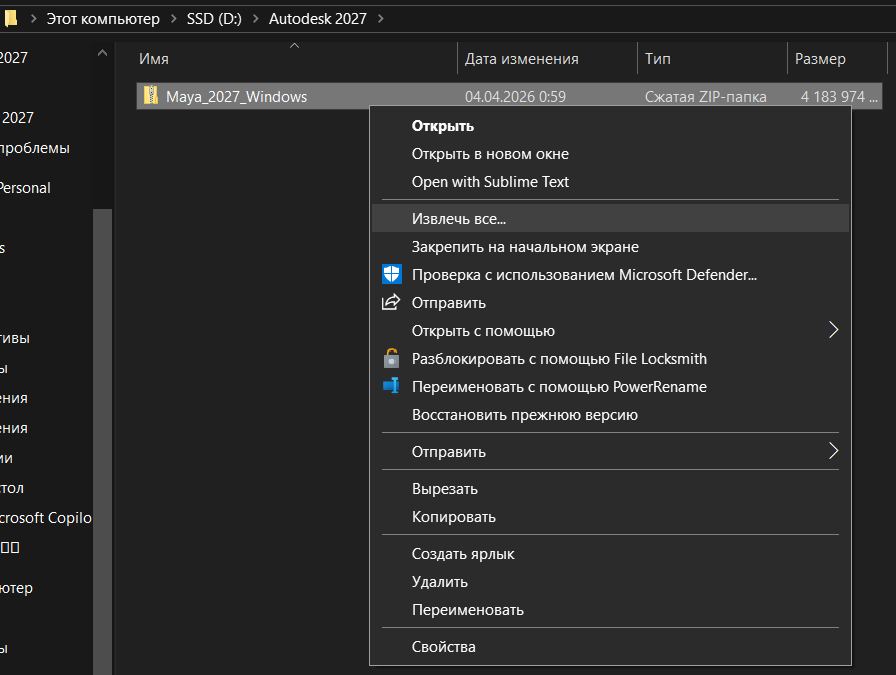Image resolution: width=896 pixels, height=675 pixels.
Task: Click the navigation pane scroll-up arrow
Action: tap(102, 53)
